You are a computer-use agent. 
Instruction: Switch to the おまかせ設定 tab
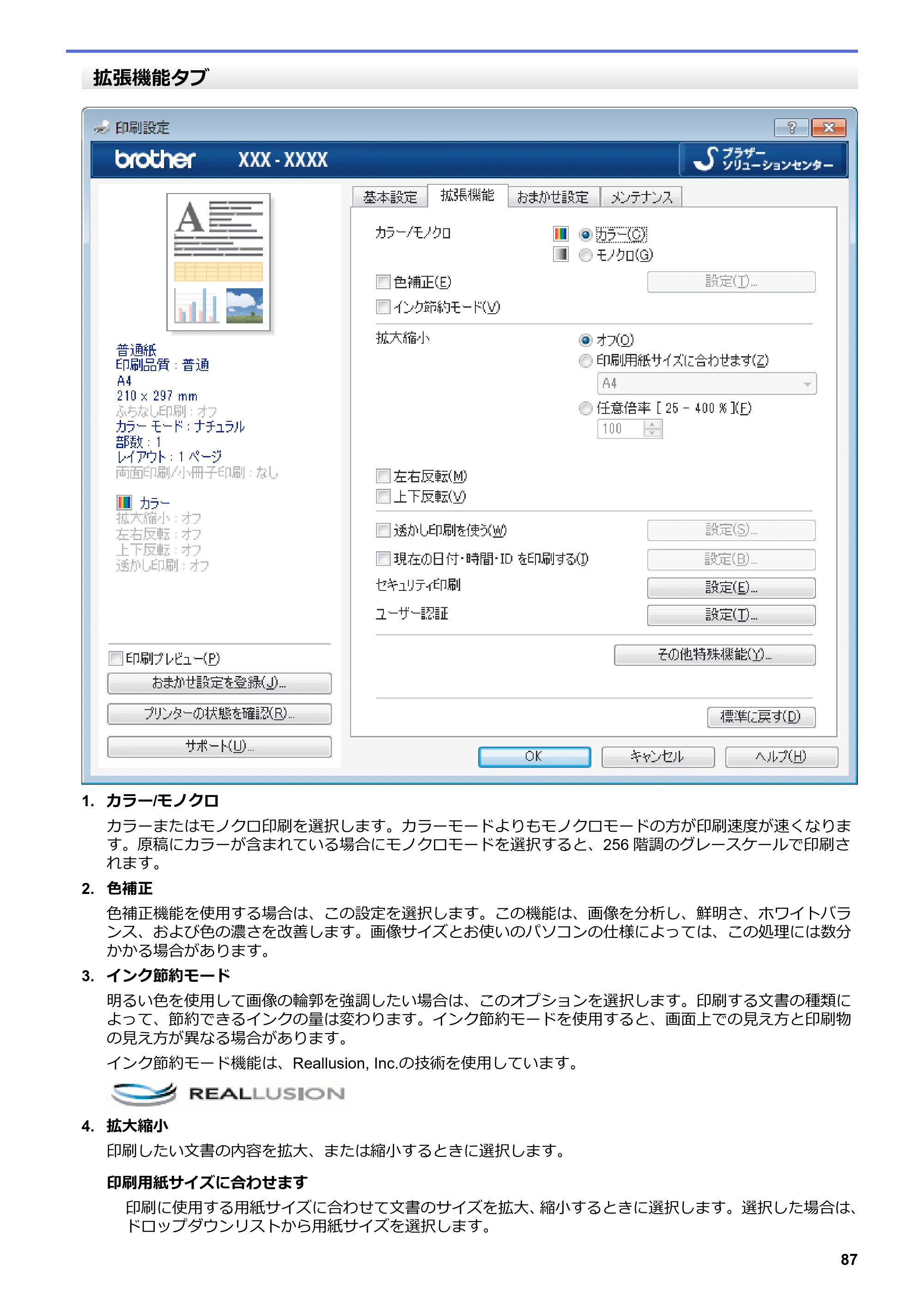(553, 197)
